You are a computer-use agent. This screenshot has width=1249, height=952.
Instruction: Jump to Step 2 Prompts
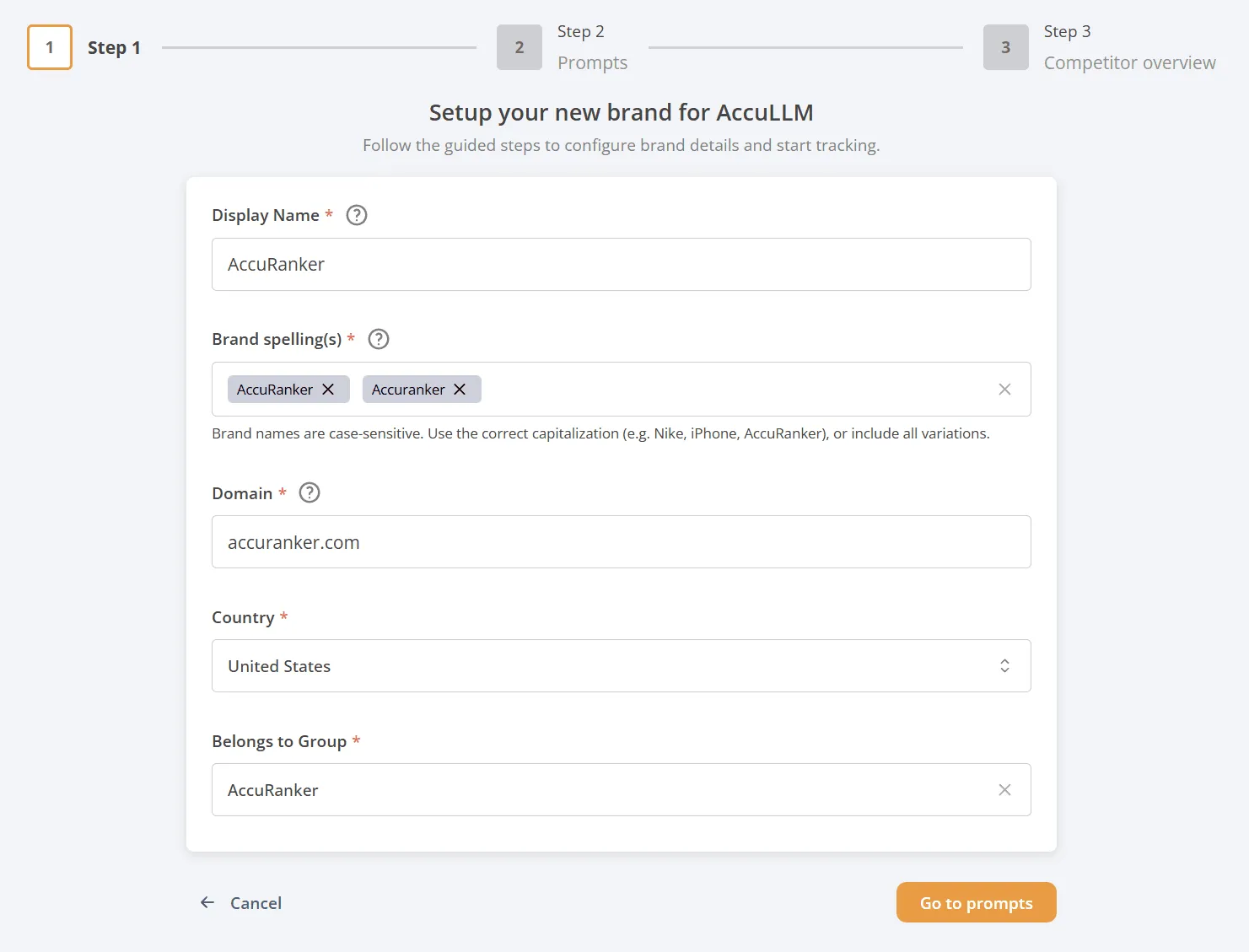click(x=592, y=47)
